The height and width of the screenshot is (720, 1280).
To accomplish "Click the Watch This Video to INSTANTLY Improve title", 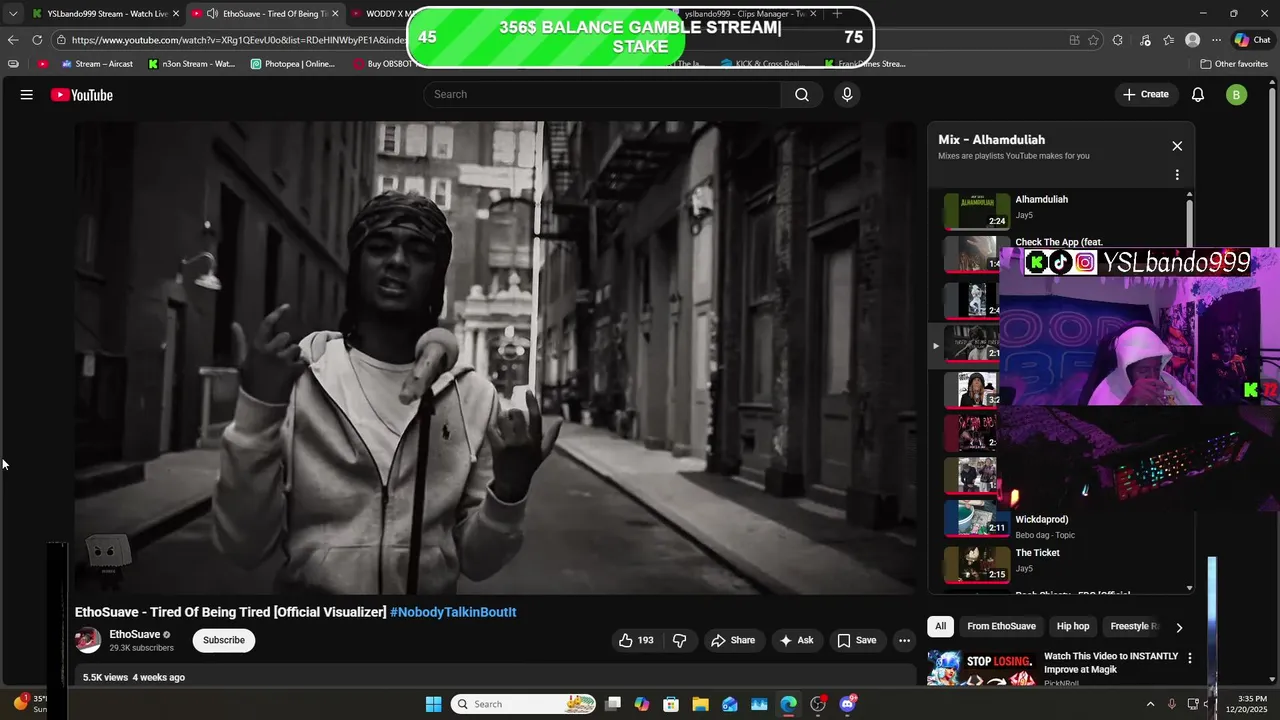I will coord(1111,663).
